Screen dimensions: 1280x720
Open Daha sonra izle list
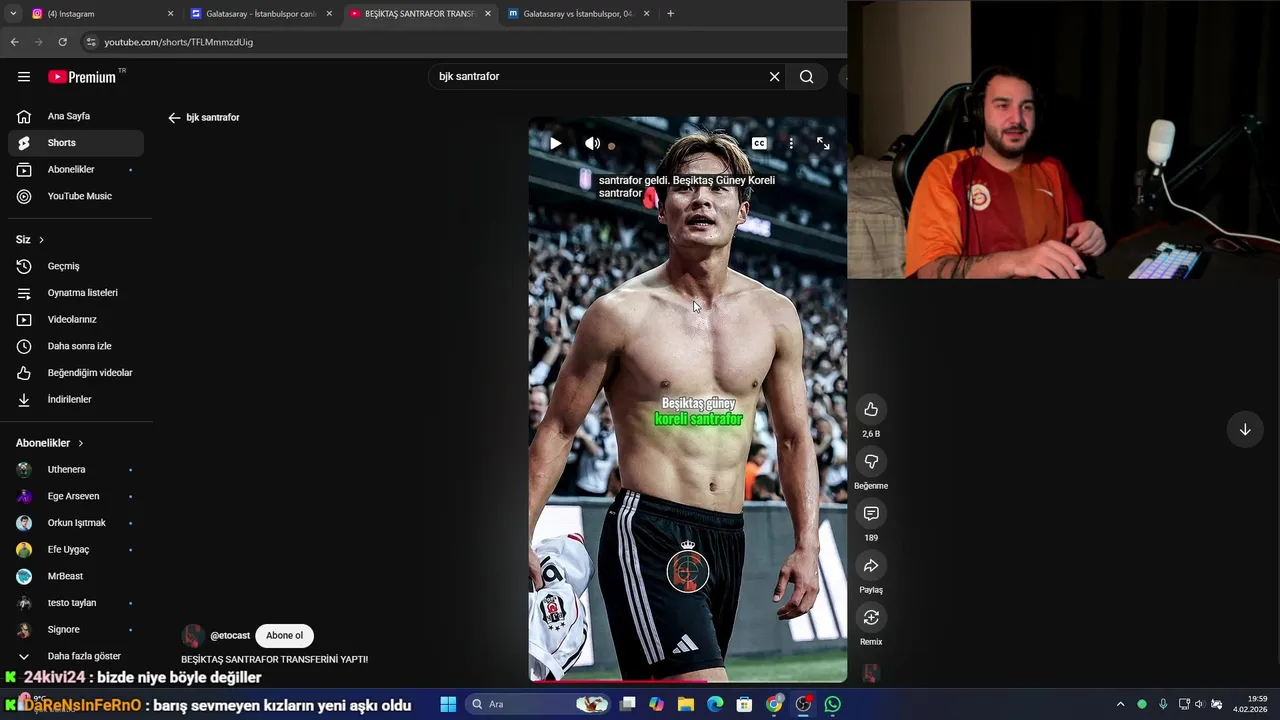pos(76,346)
